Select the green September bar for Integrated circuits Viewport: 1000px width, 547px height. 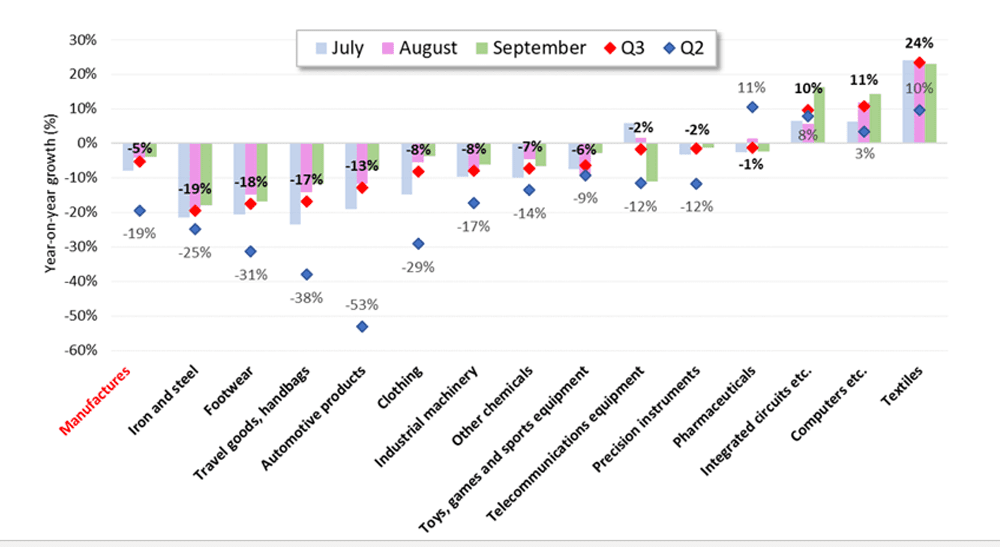point(820,115)
